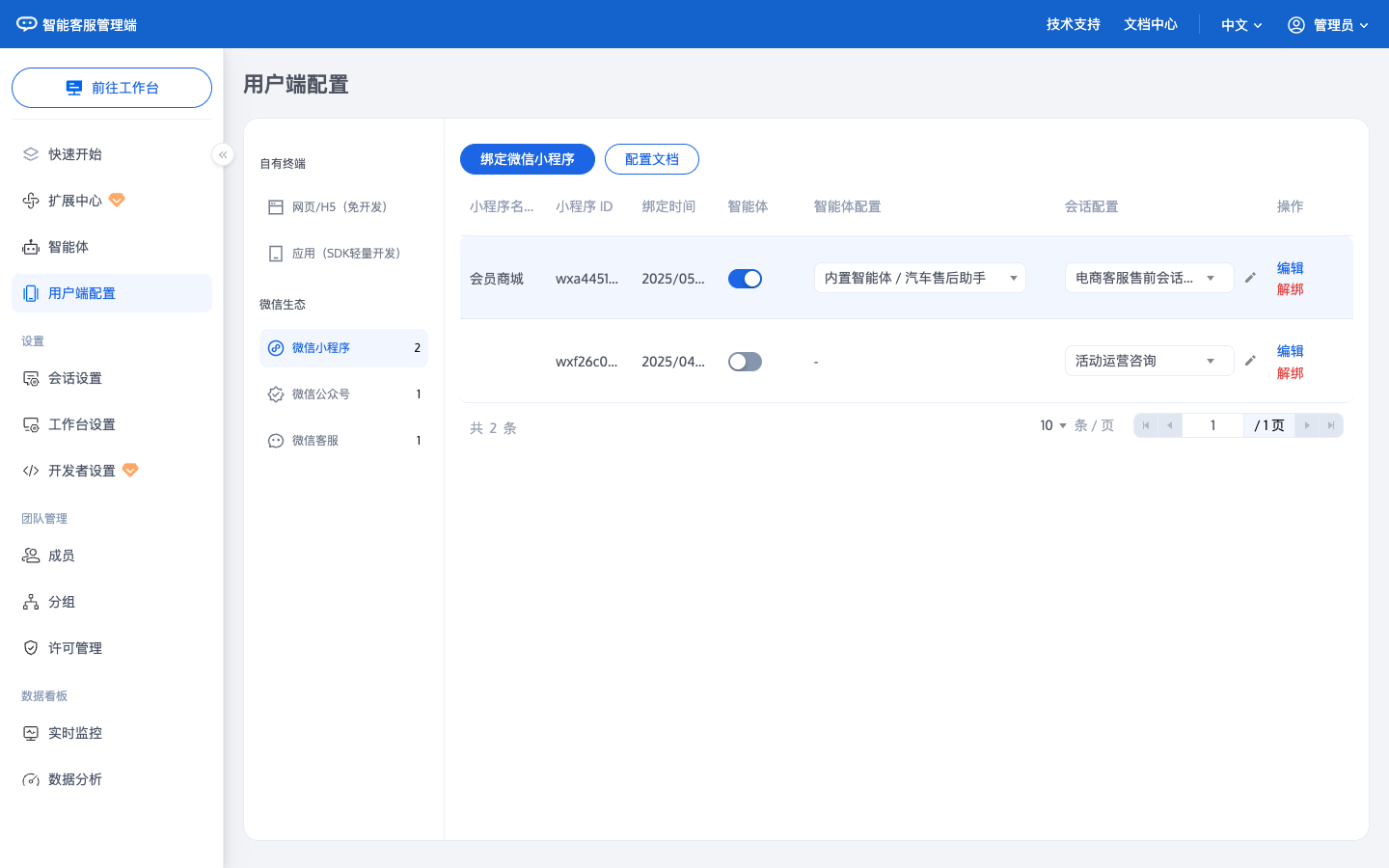
Task: Click the pencil icon next to 活动运营咨询
Action: 1250,361
